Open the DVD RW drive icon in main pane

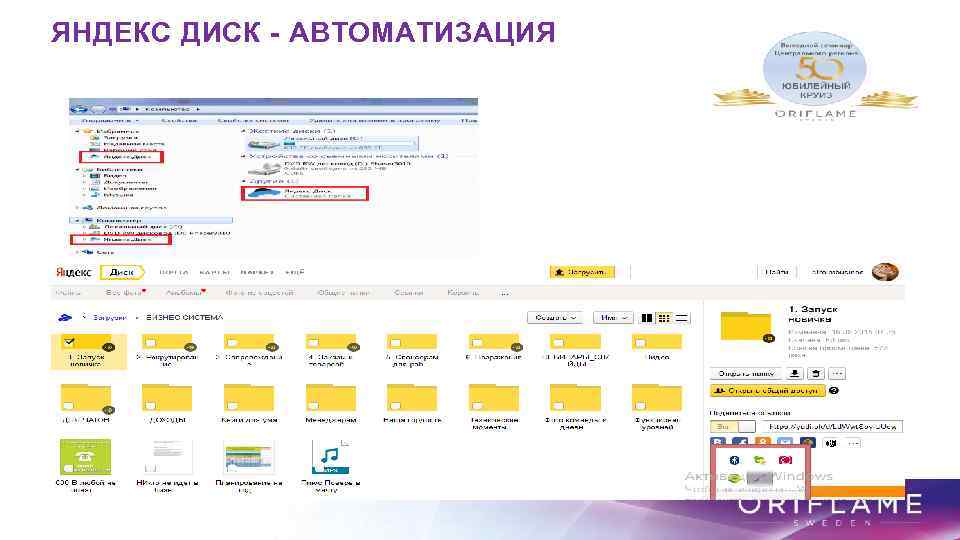pyautogui.click(x=264, y=168)
